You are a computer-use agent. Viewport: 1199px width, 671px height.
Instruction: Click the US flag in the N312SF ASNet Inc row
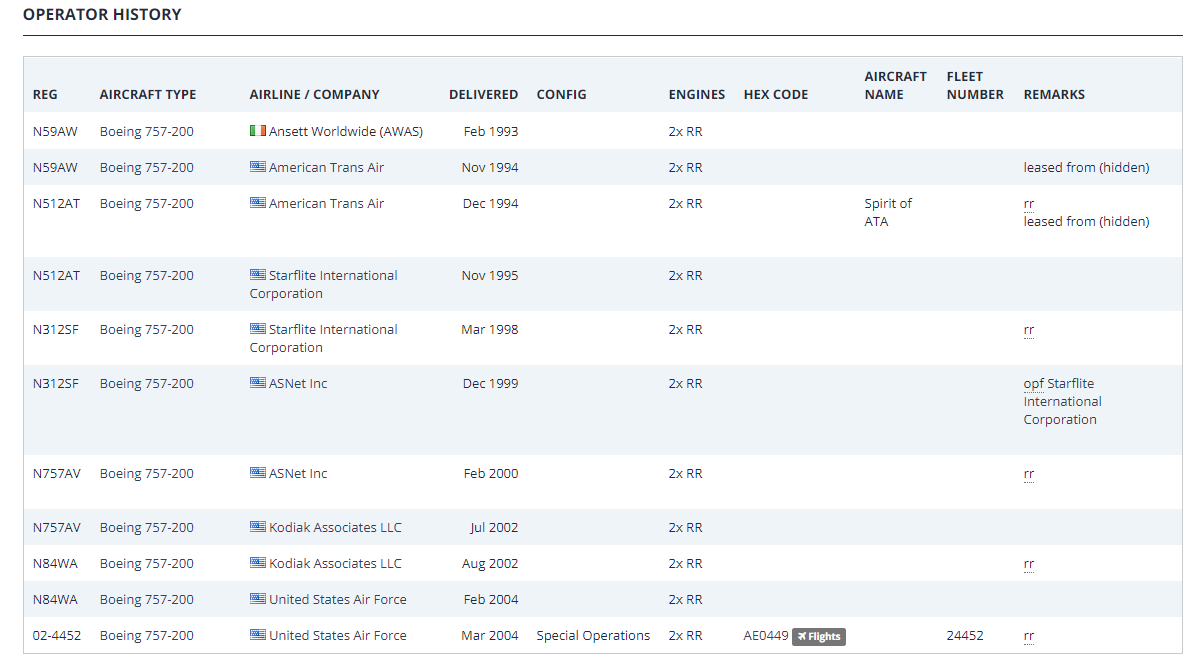point(258,383)
